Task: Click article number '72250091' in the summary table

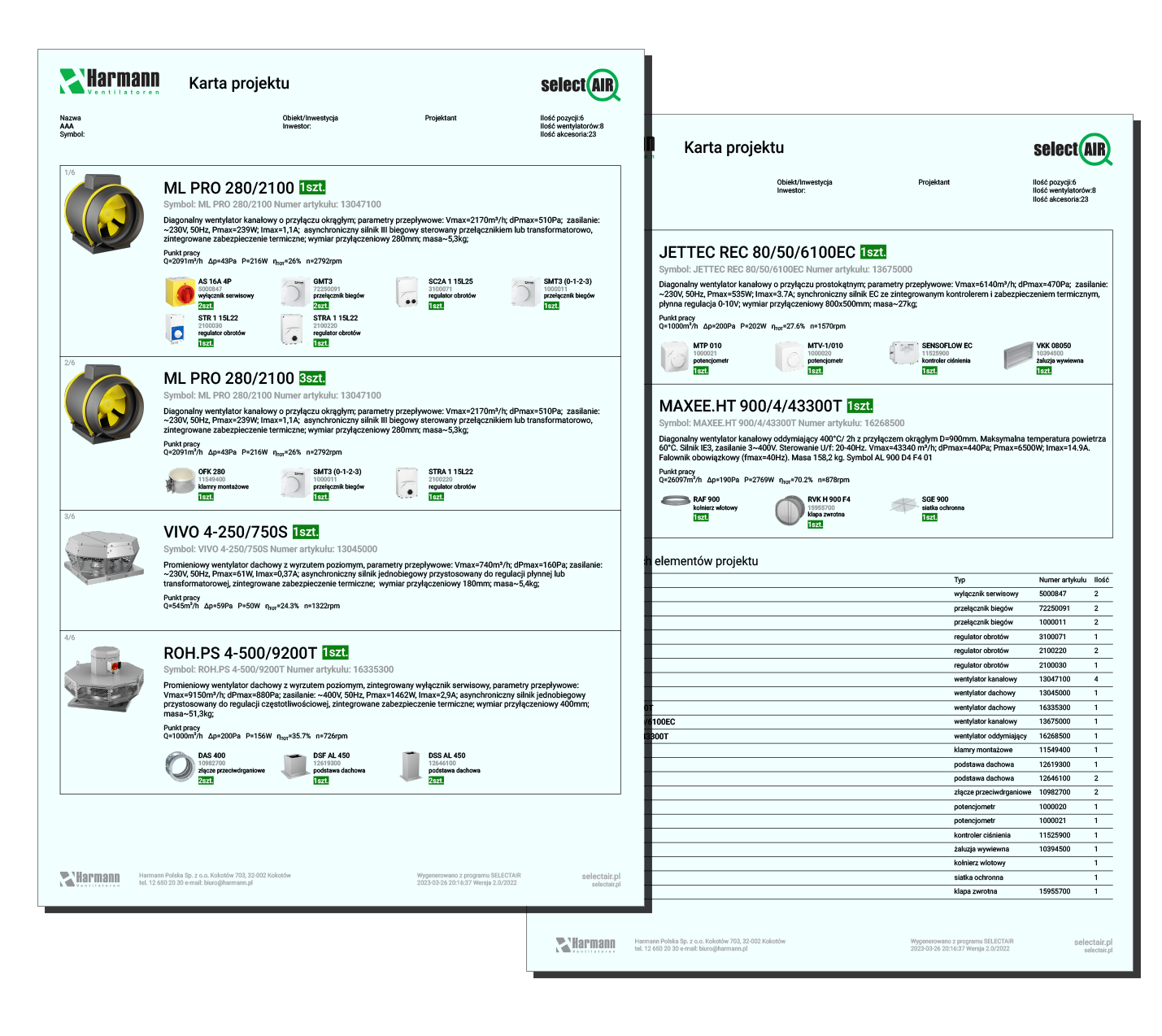Action: [1055, 608]
